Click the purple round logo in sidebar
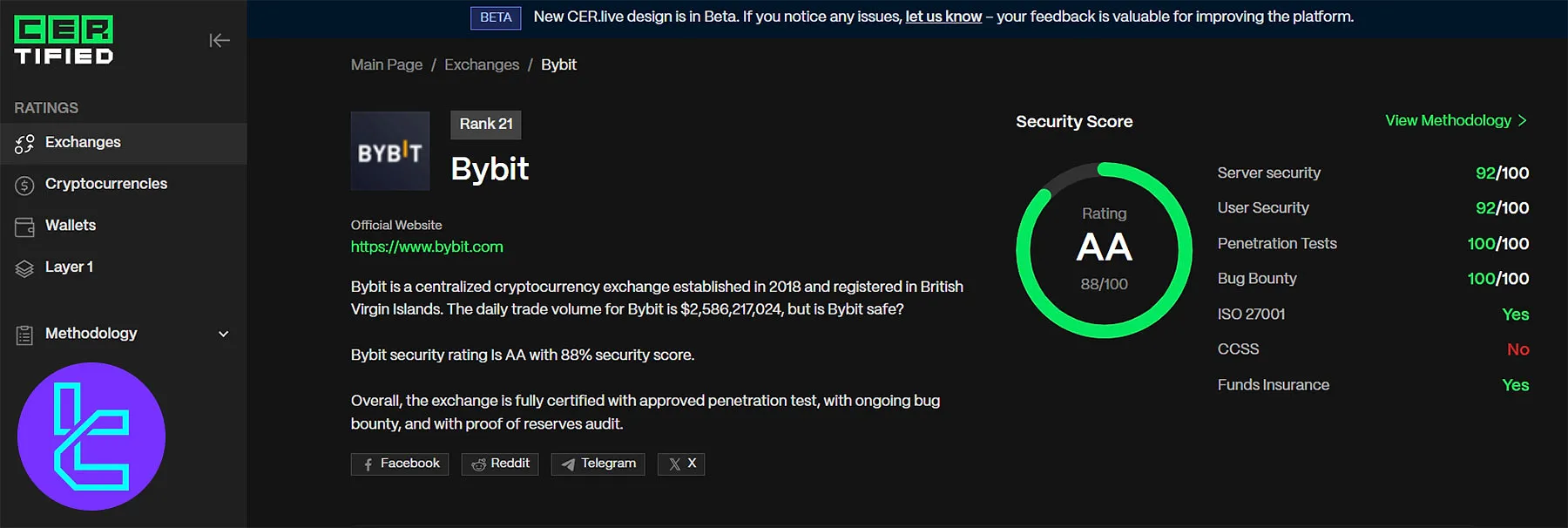The width and height of the screenshot is (1568, 528). tap(91, 437)
